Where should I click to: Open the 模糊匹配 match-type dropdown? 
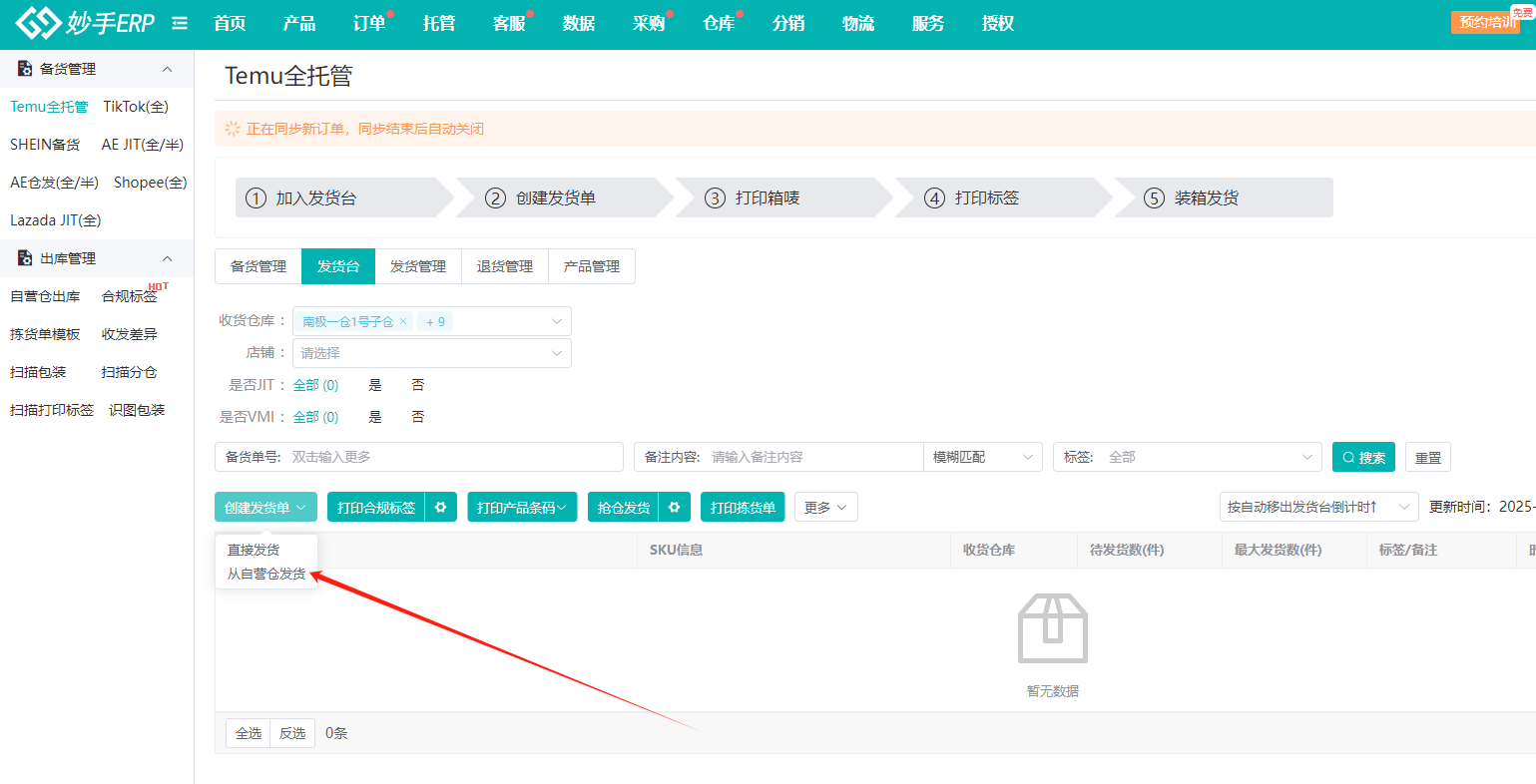pyautogui.click(x=983, y=457)
